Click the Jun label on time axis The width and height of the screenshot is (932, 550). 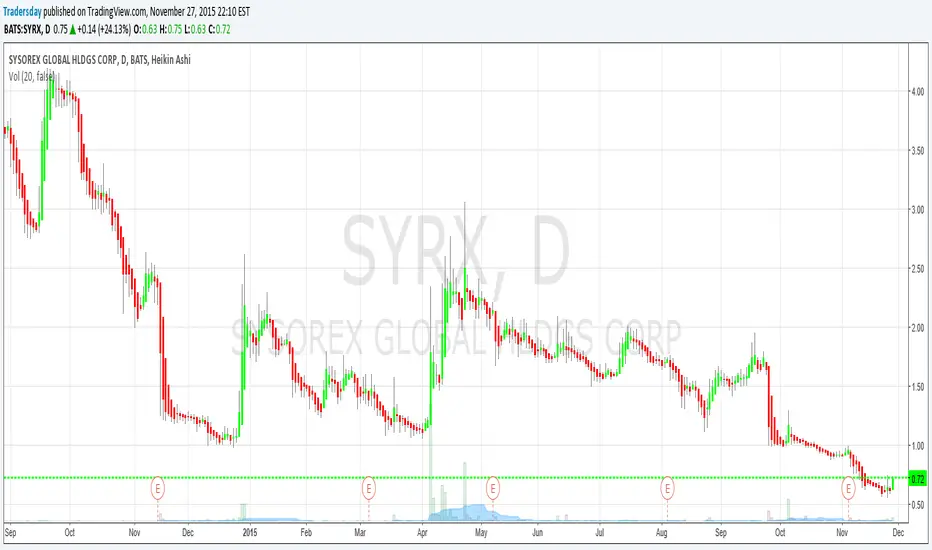click(x=537, y=532)
